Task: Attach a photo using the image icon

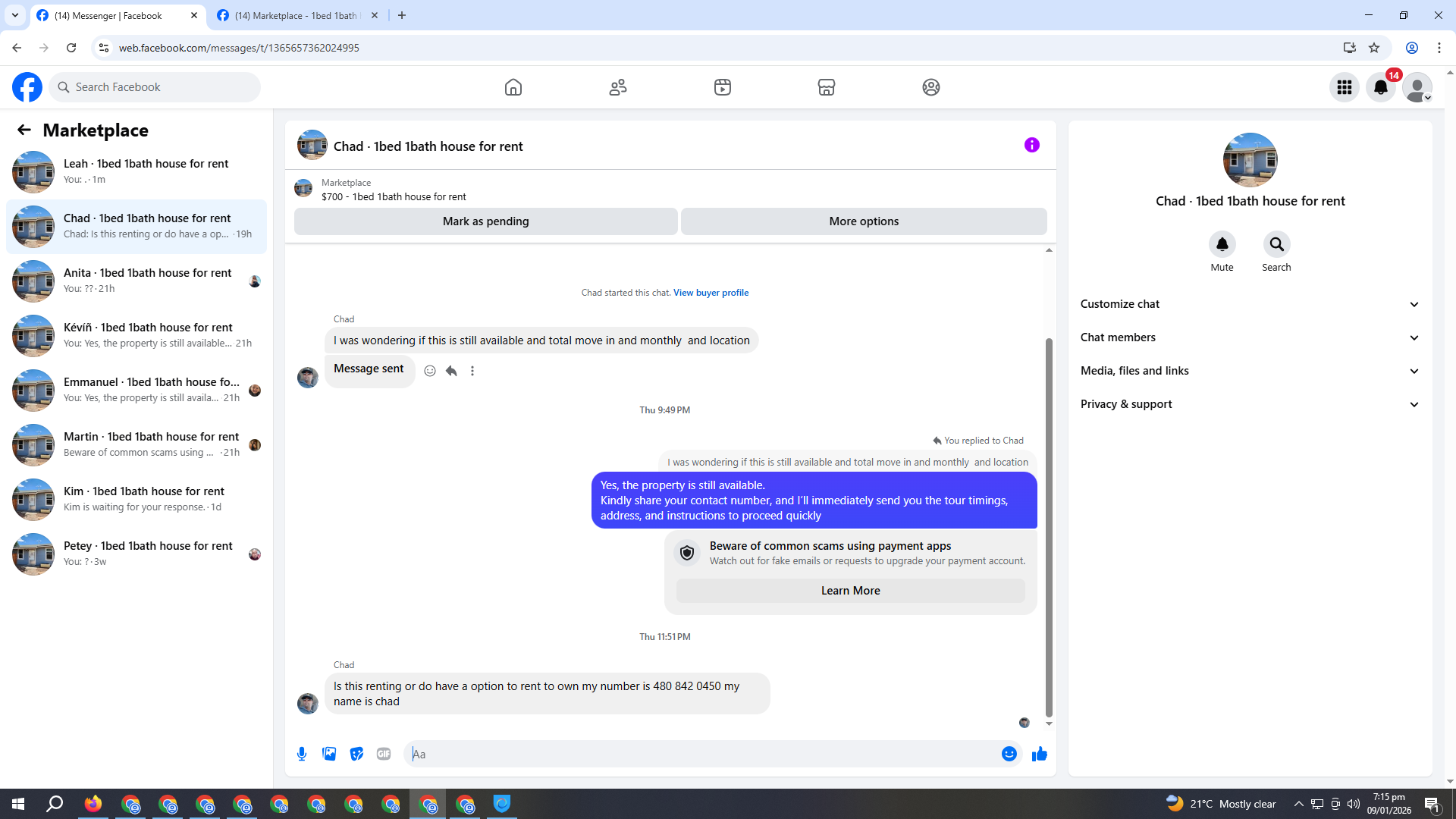Action: coord(329,754)
